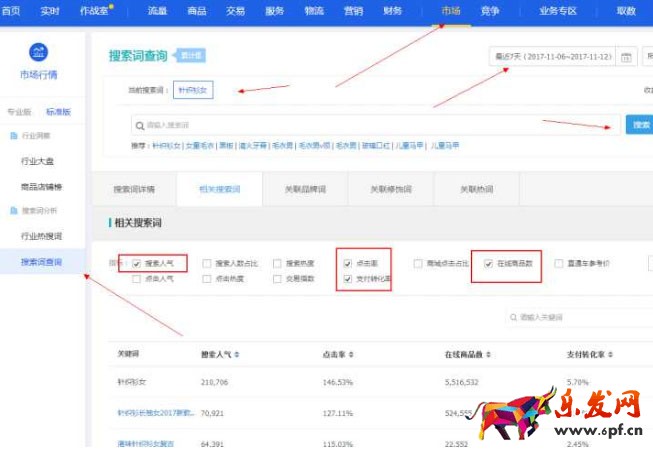Collapse the 搜索词分析 sidebar section
653x451 pixels.
point(40,211)
